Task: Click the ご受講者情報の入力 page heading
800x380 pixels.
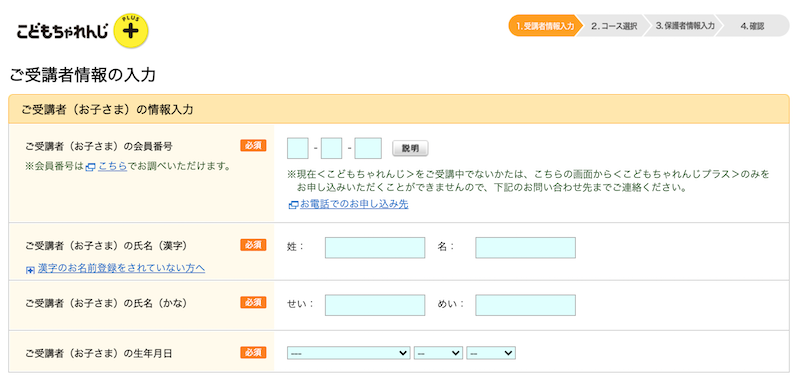Action: (82, 75)
